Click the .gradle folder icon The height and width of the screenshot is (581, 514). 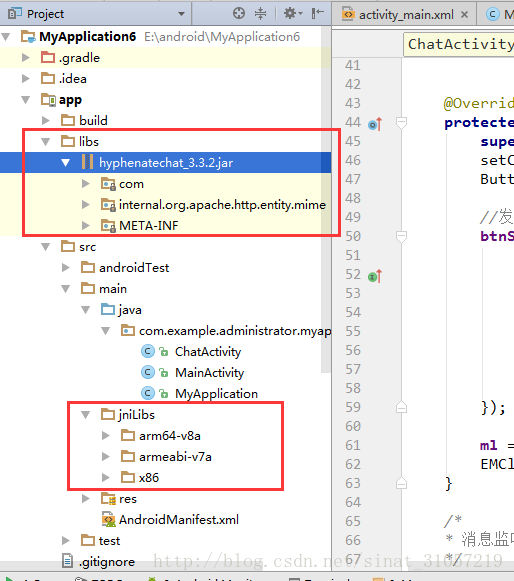click(x=48, y=57)
